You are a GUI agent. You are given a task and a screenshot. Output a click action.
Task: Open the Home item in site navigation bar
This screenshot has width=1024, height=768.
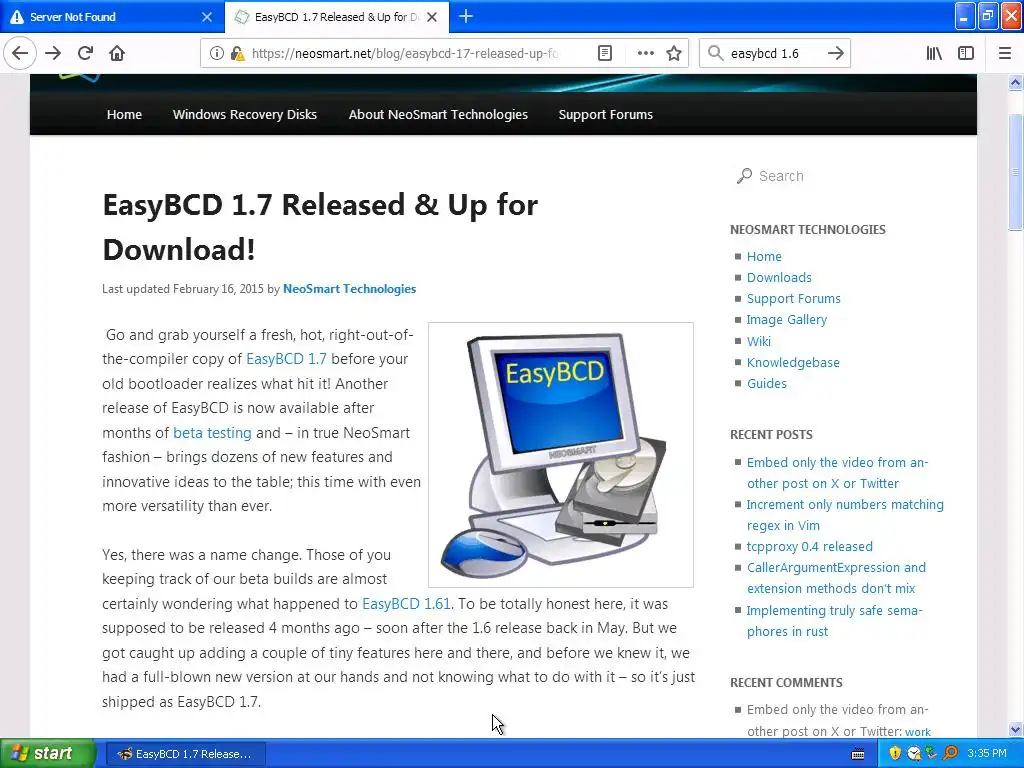click(124, 114)
